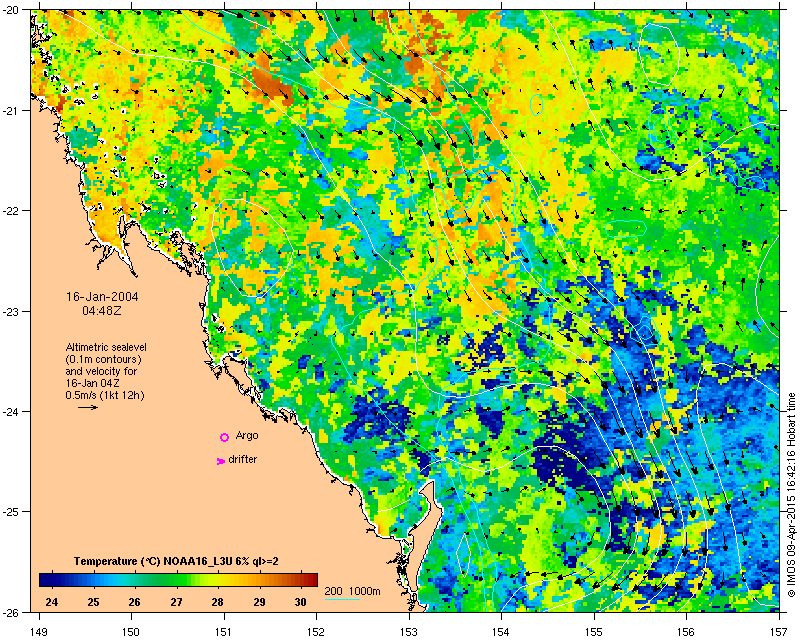Click the velocity scale reference arrow
This screenshot has height=640, width=800.
[88, 407]
